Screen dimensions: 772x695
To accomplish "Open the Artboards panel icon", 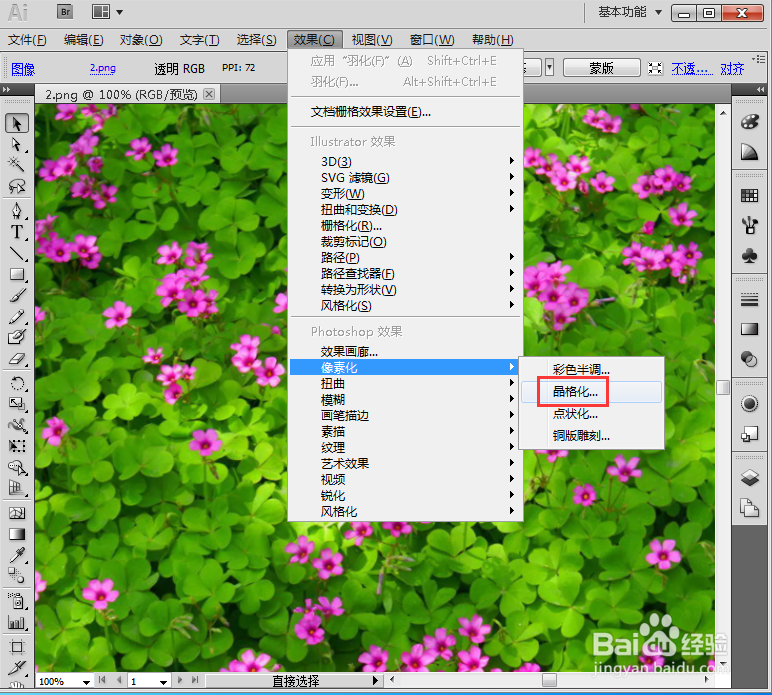I will 749,507.
